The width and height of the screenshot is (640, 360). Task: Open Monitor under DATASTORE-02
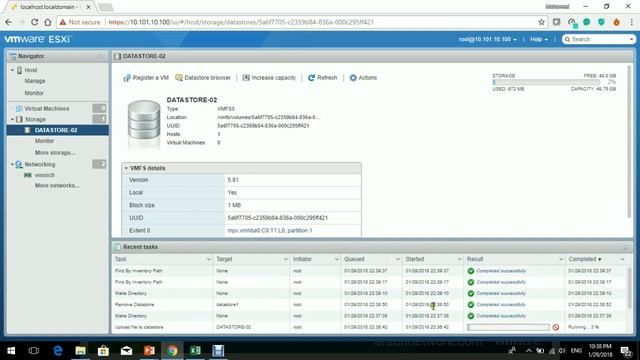44,141
